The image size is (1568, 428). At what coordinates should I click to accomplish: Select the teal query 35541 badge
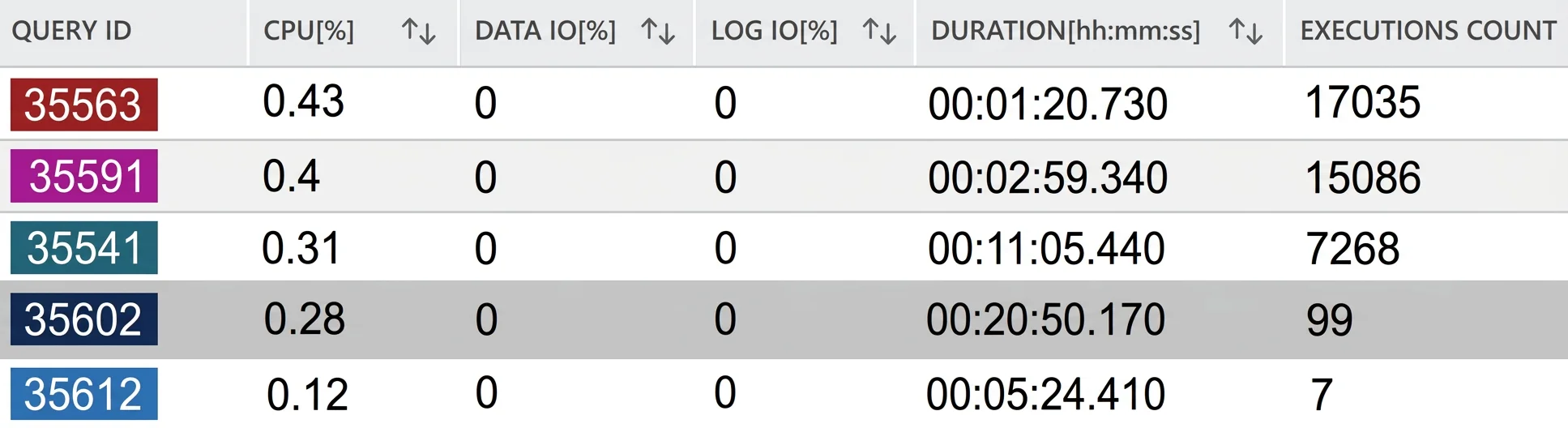click(84, 247)
